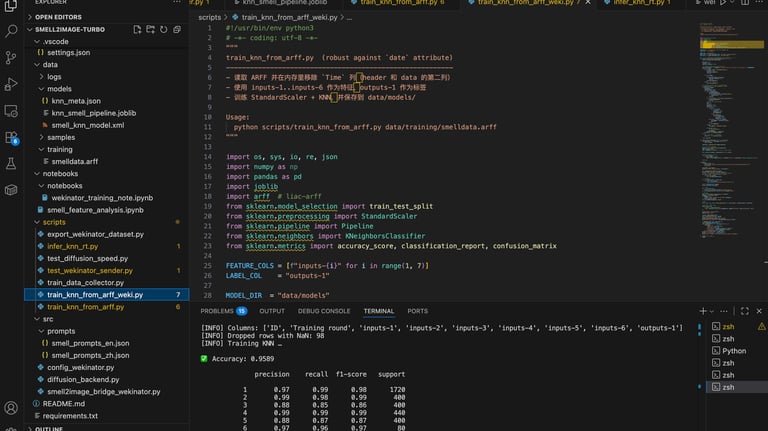Image resolution: width=768 pixels, height=431 pixels.
Task: Maximize the terminal panel size
Action: point(744,311)
